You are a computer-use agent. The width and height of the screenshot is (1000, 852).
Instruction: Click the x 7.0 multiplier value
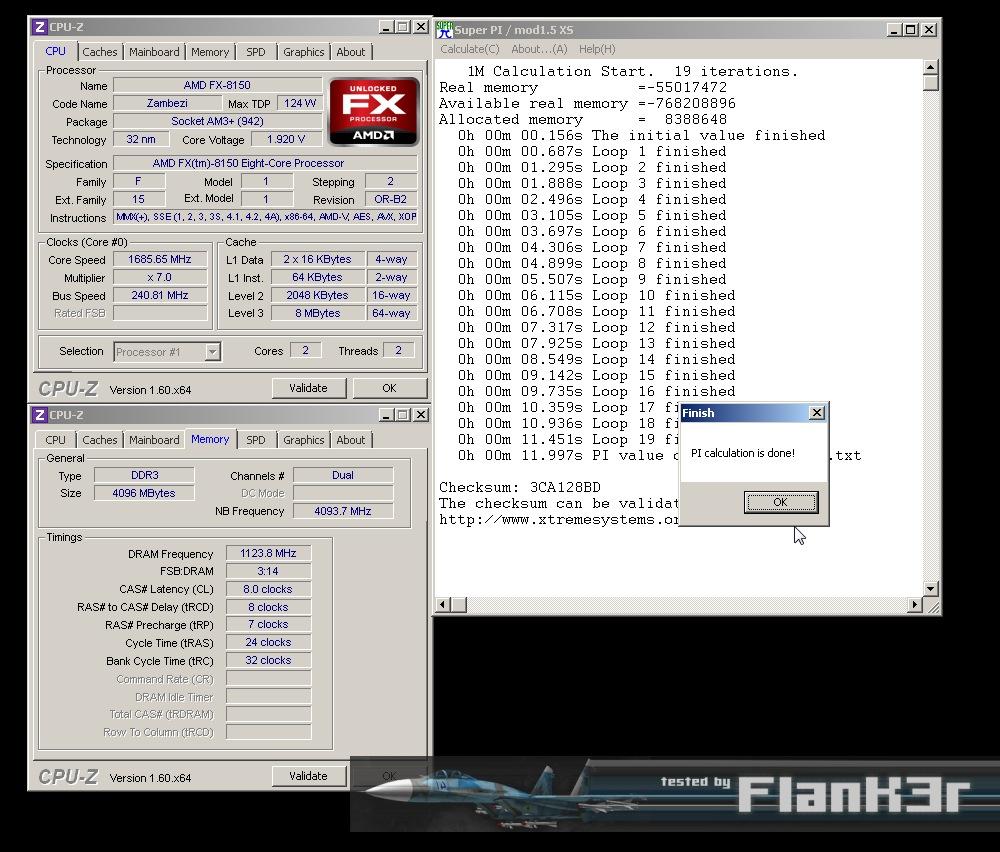pos(160,277)
